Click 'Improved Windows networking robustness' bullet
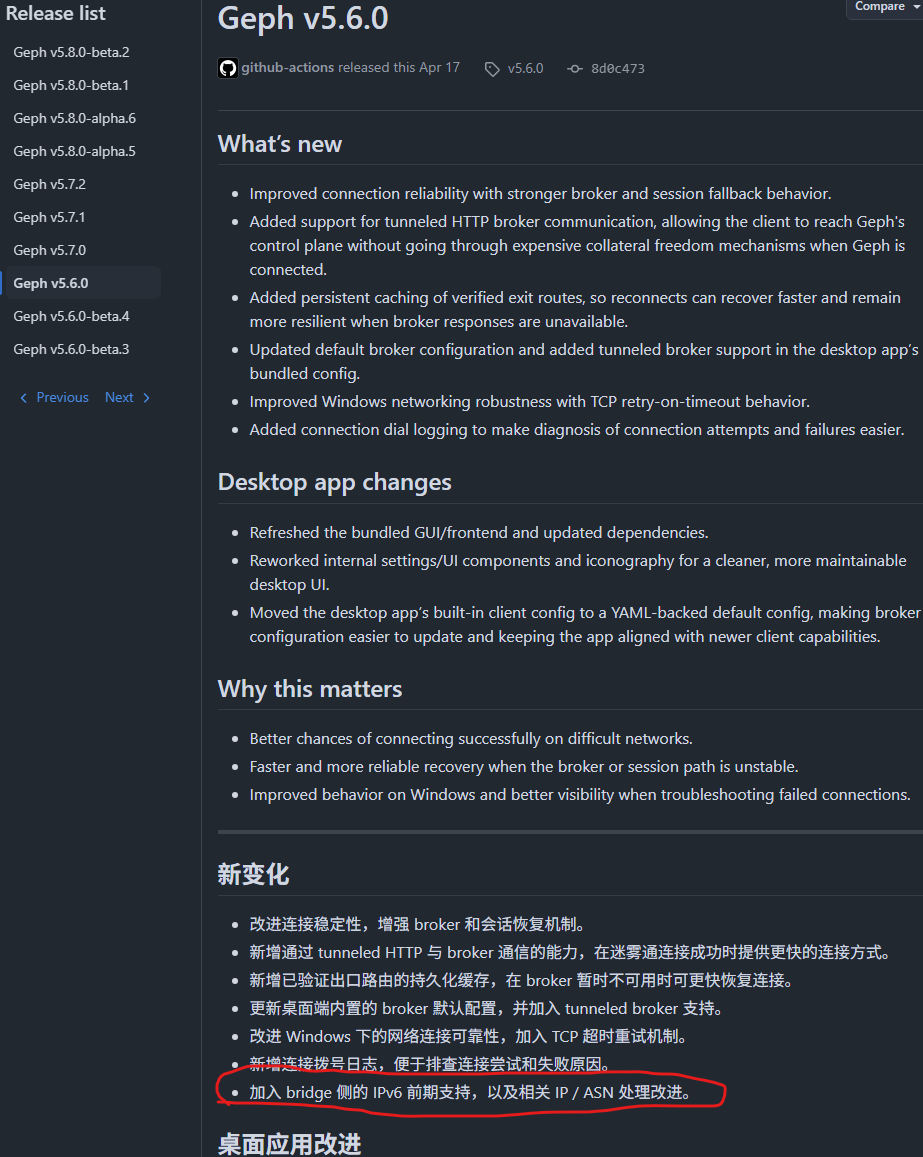 pyautogui.click(x=529, y=402)
